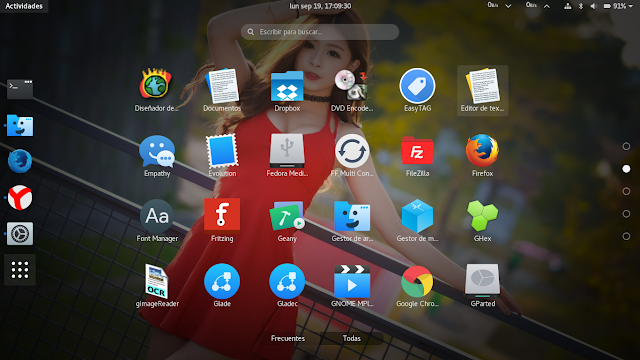
Task: Open Font Manager
Action: (157, 216)
